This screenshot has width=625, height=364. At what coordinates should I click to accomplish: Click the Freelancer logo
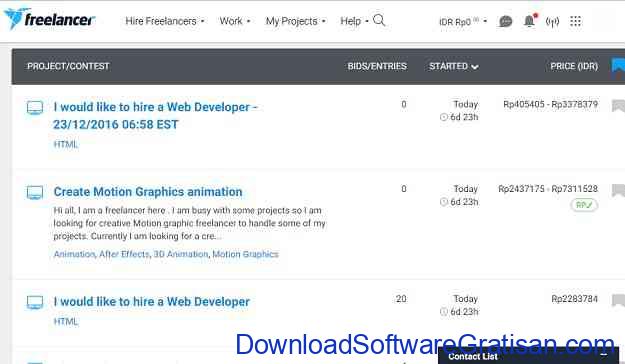pyautogui.click(x=49, y=18)
